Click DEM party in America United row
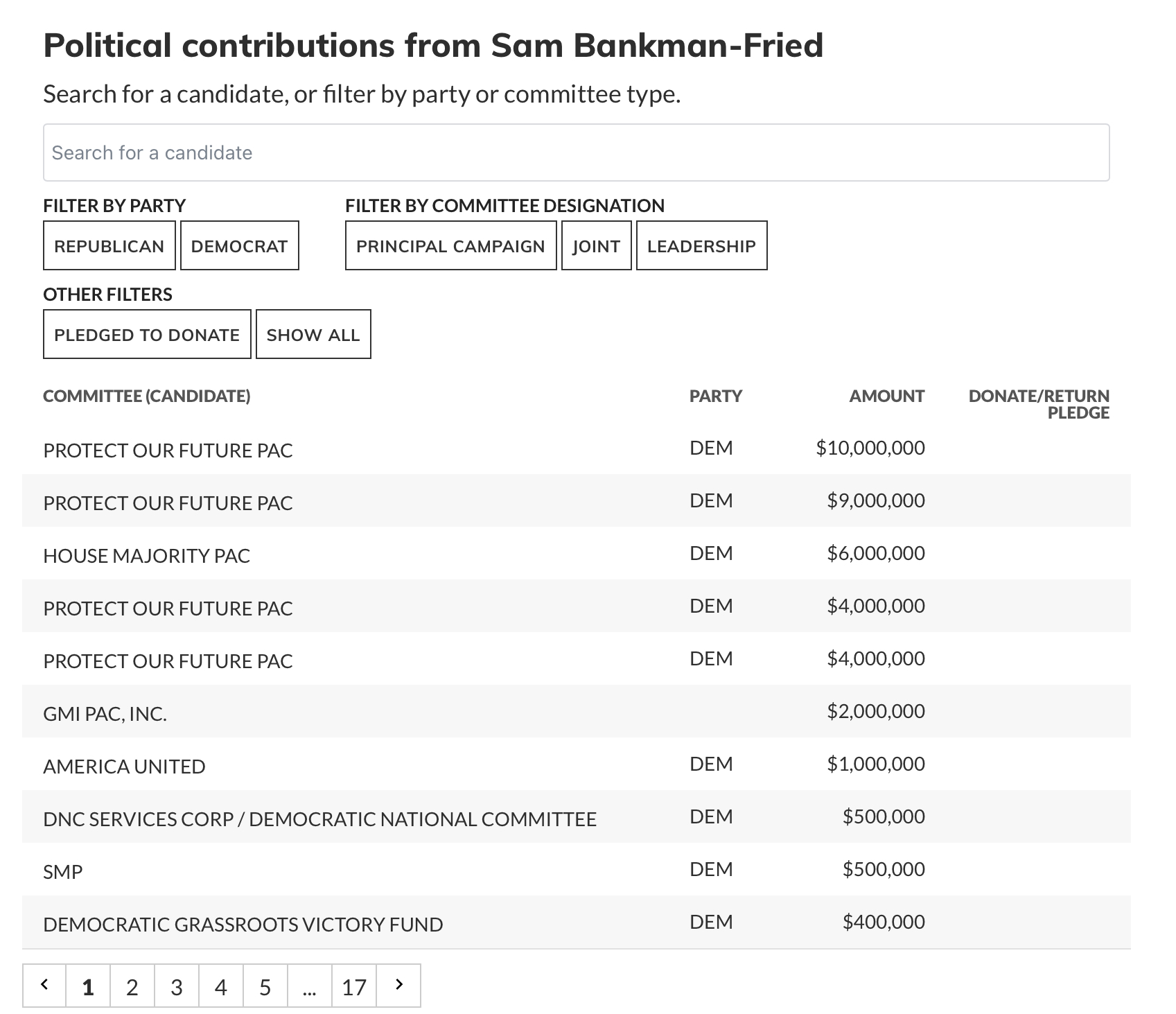This screenshot has height=1014, width=1176. (711, 764)
